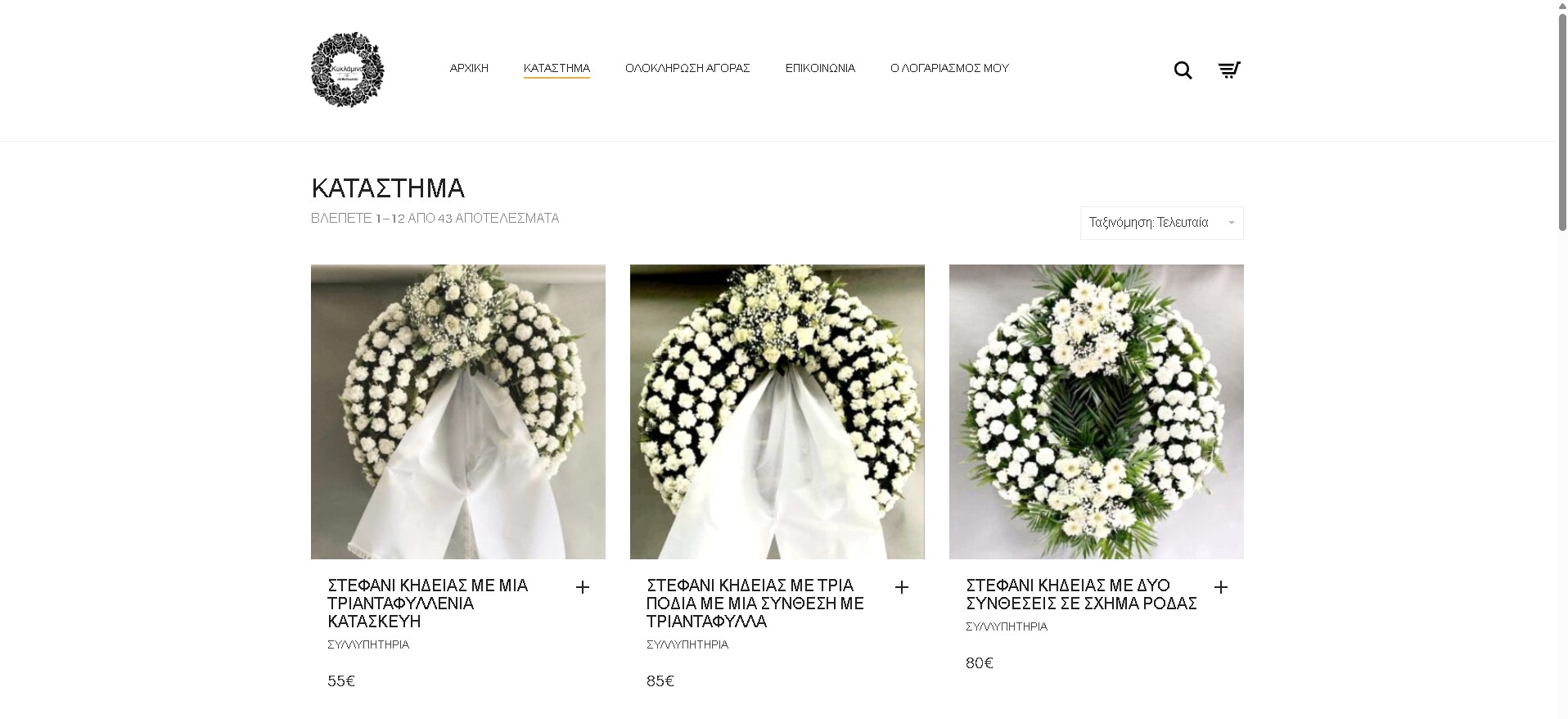Viewport: 1568px width, 719px height.
Task: Go to ΑΡΧΙΚΗ menu item
Action: [x=469, y=68]
